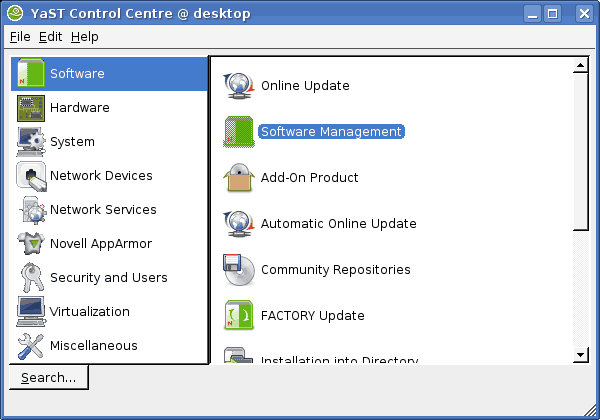This screenshot has height=420, width=600.
Task: Select the Network Devices label
Action: (101, 176)
